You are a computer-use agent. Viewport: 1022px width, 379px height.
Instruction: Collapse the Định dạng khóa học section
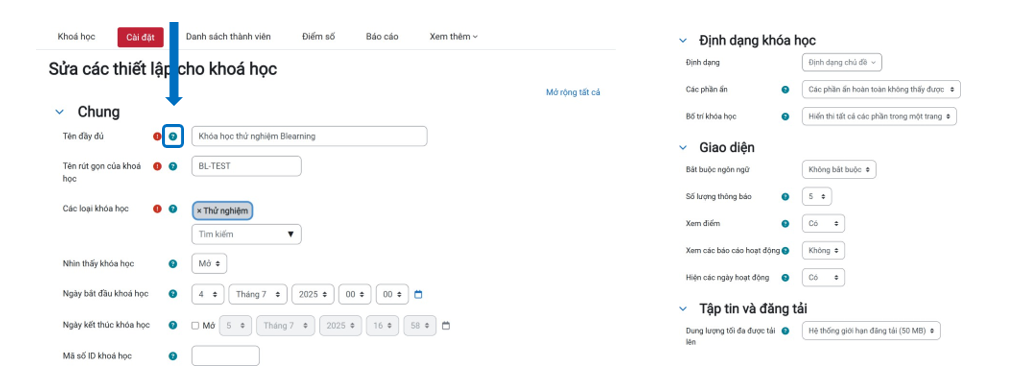pos(683,40)
